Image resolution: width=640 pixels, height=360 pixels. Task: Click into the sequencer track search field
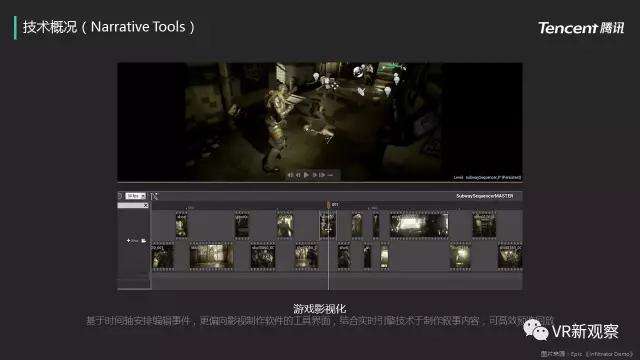pyautogui.click(x=131, y=205)
